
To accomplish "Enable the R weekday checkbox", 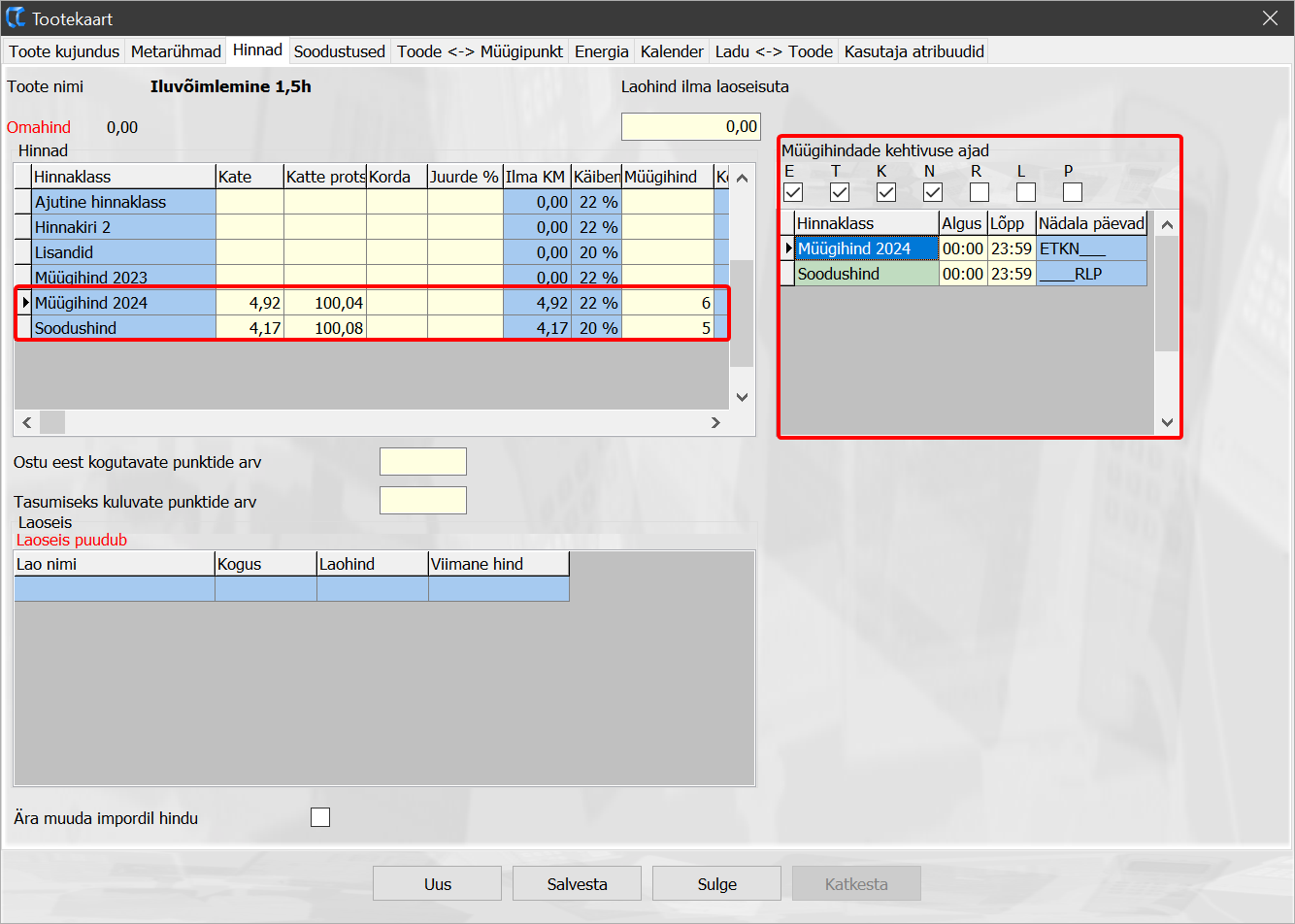I will click(980, 192).
